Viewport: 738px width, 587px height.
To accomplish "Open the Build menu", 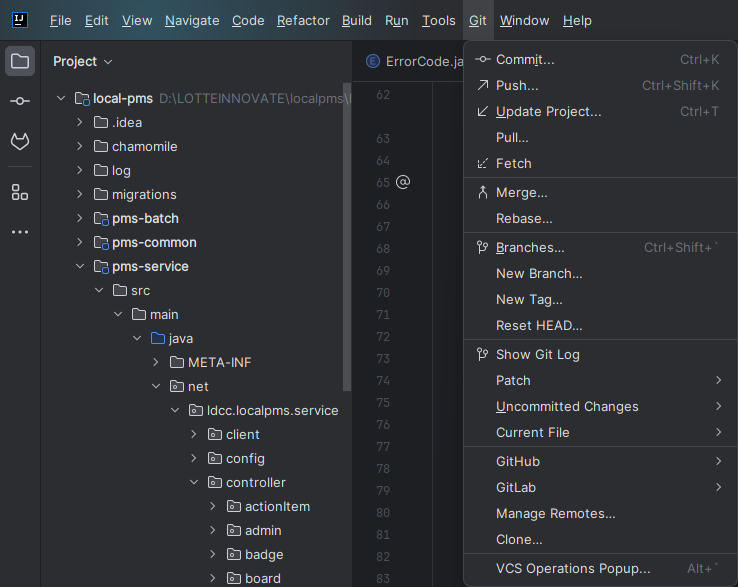I will coord(357,20).
